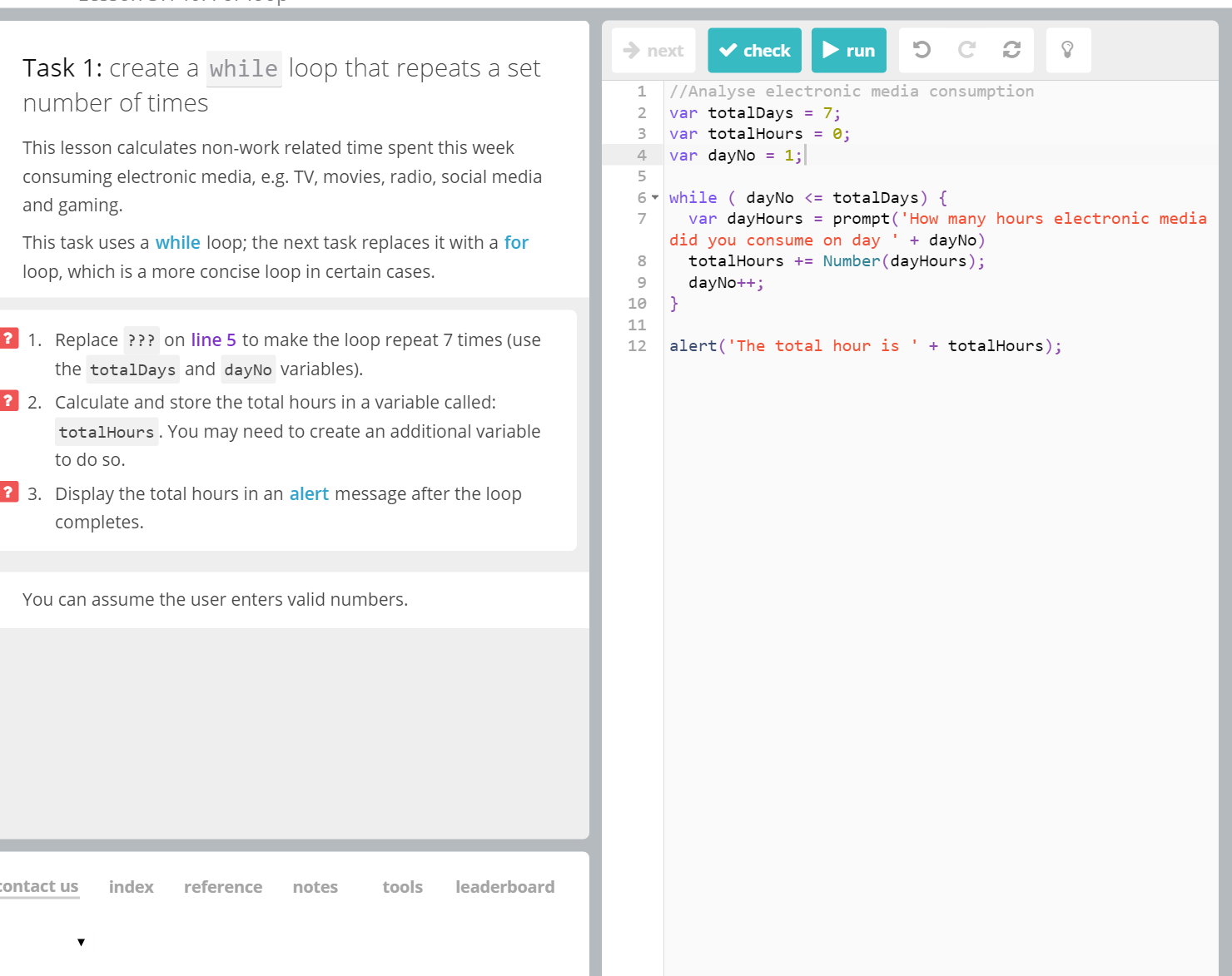Click the red help icon for step 3

point(9,493)
